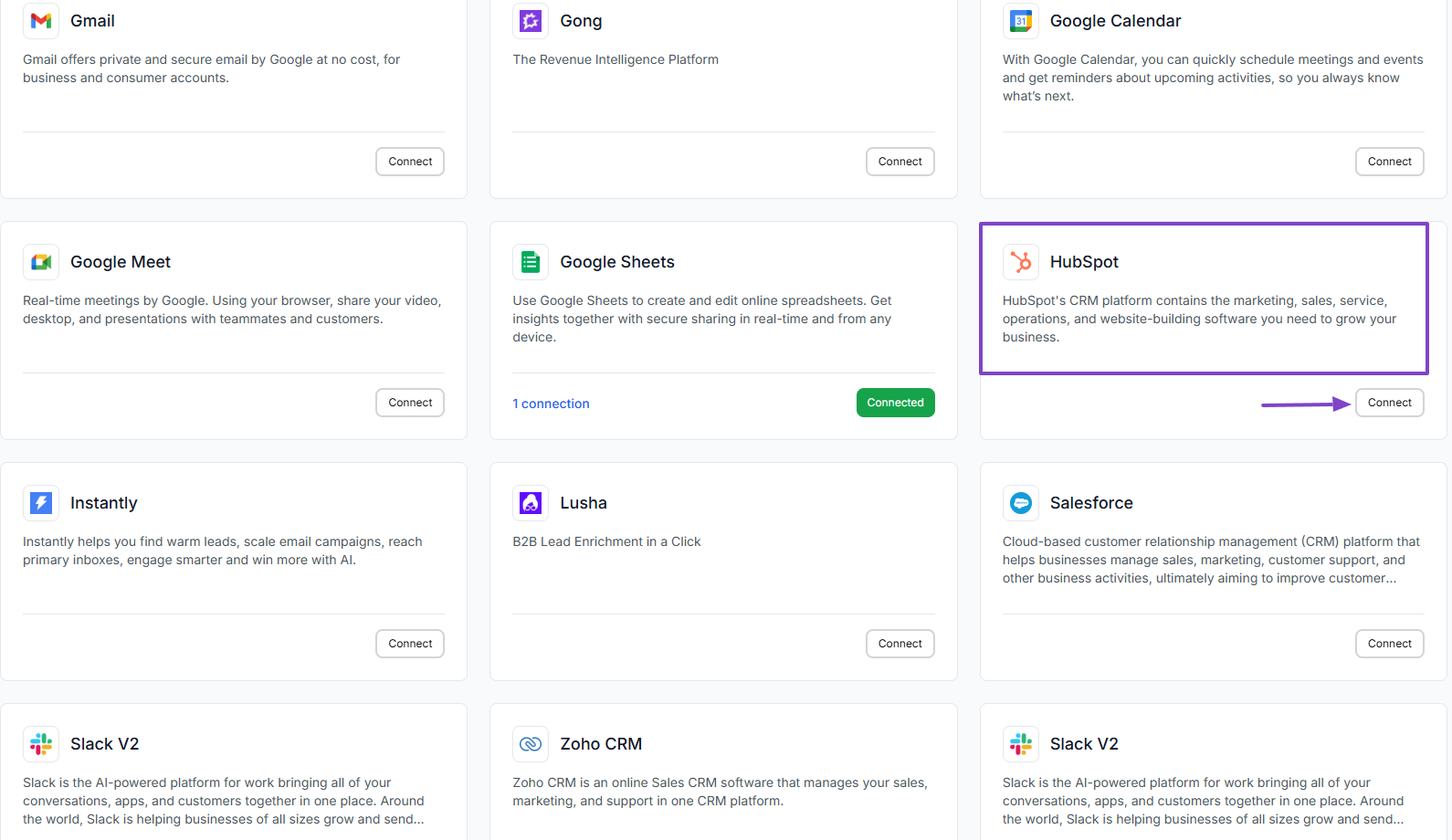Click the Instantly warm leads description
The height and width of the screenshot is (840, 1452).
[223, 551]
